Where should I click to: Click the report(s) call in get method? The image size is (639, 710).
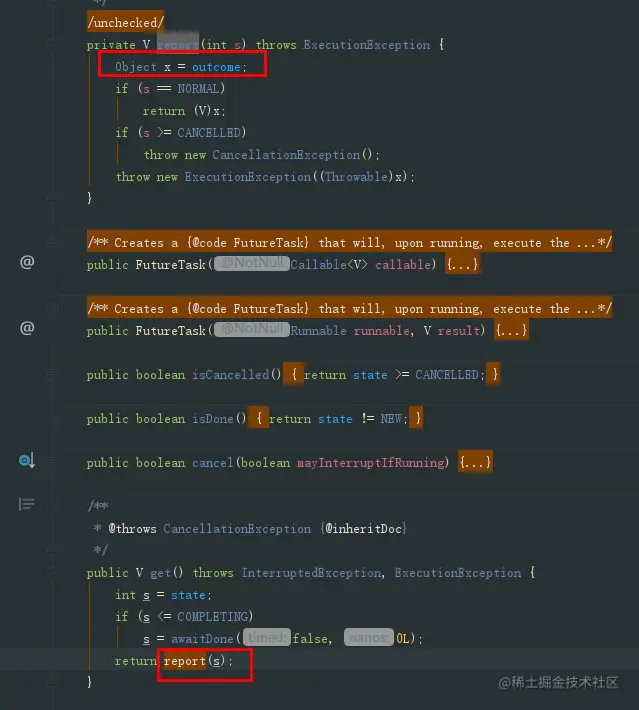click(194, 661)
